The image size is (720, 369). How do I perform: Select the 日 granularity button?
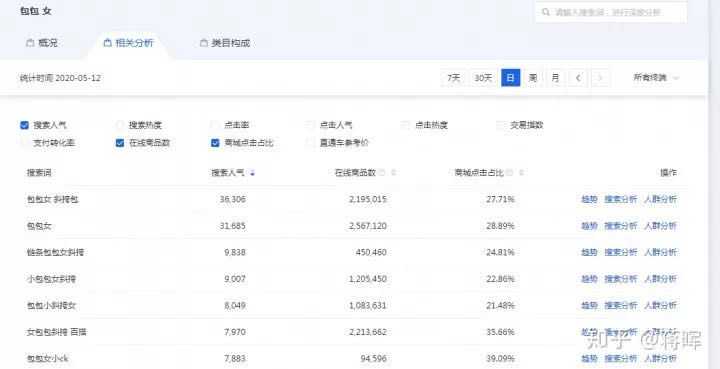[x=511, y=78]
